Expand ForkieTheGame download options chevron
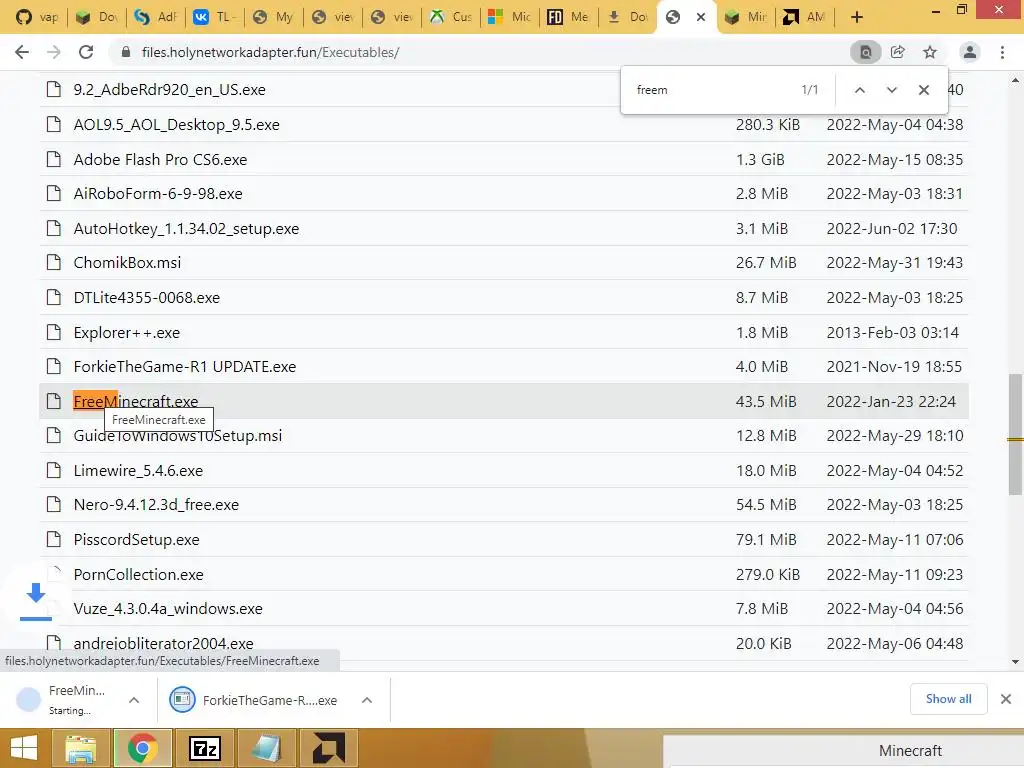1024x768 pixels. point(367,700)
